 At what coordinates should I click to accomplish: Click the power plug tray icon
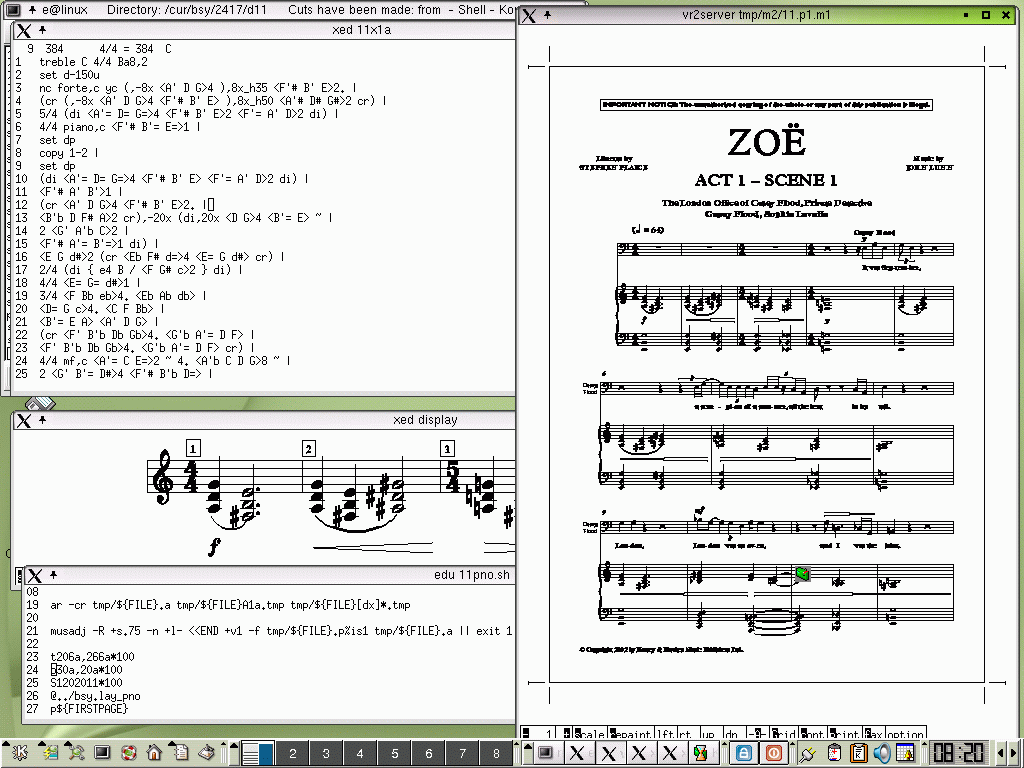(x=807, y=754)
